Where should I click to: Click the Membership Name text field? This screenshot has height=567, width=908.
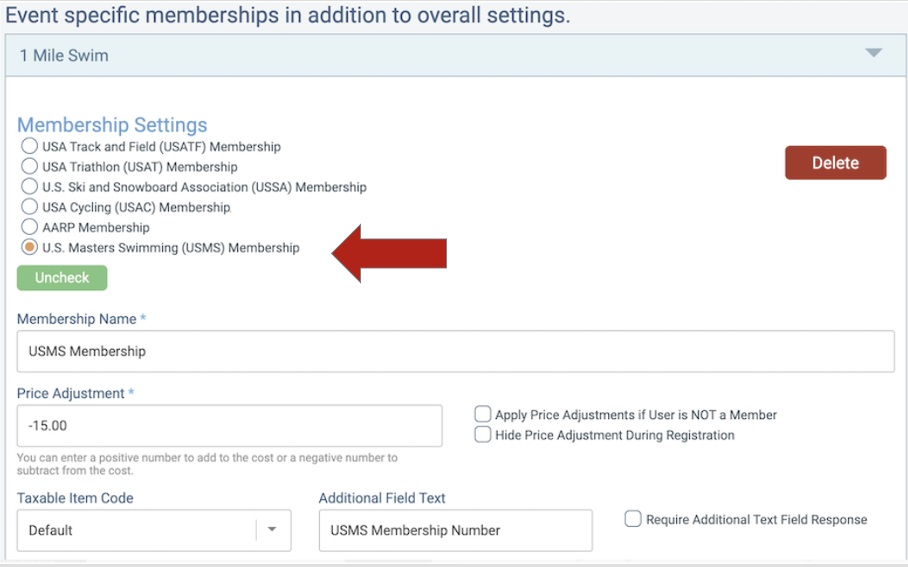455,351
